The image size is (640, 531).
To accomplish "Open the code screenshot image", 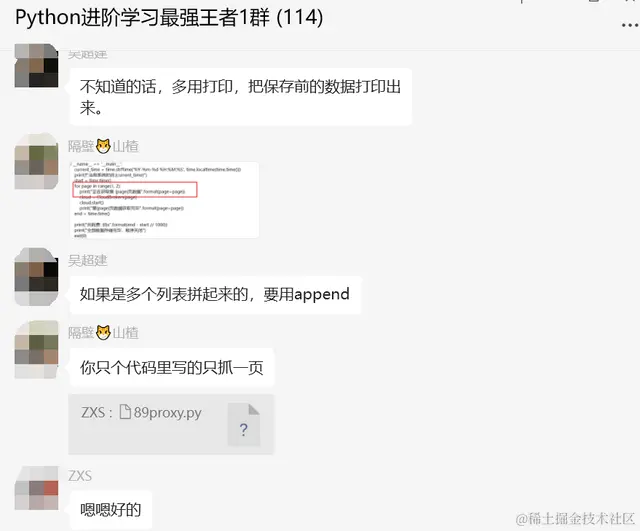I will tap(164, 200).
